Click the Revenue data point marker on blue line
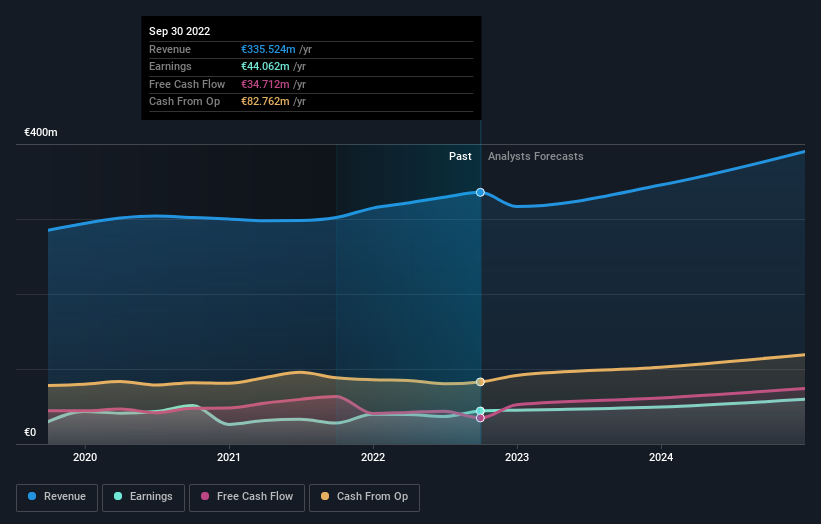Image resolution: width=821 pixels, height=524 pixels. [480, 192]
